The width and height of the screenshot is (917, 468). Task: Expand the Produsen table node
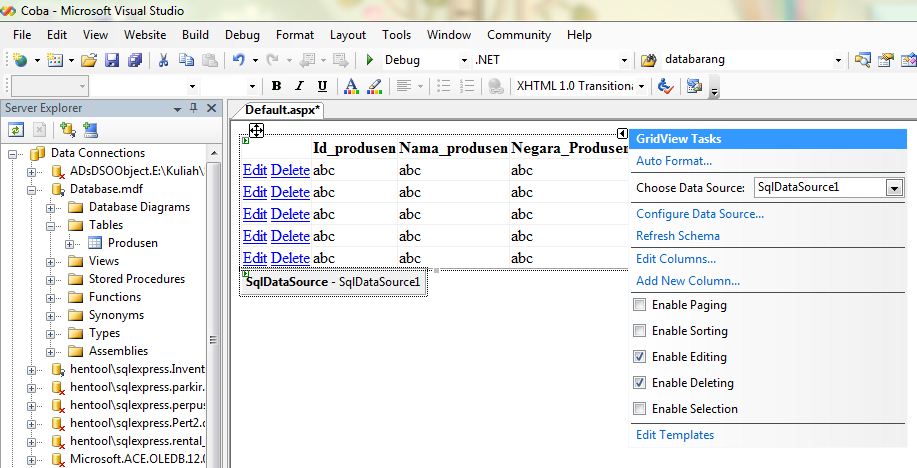pos(69,244)
